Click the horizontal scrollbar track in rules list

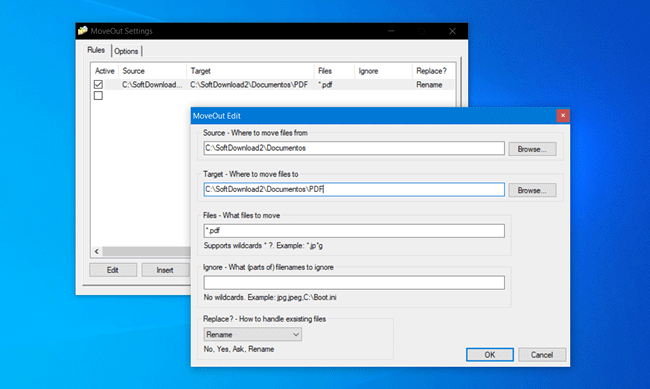146,251
